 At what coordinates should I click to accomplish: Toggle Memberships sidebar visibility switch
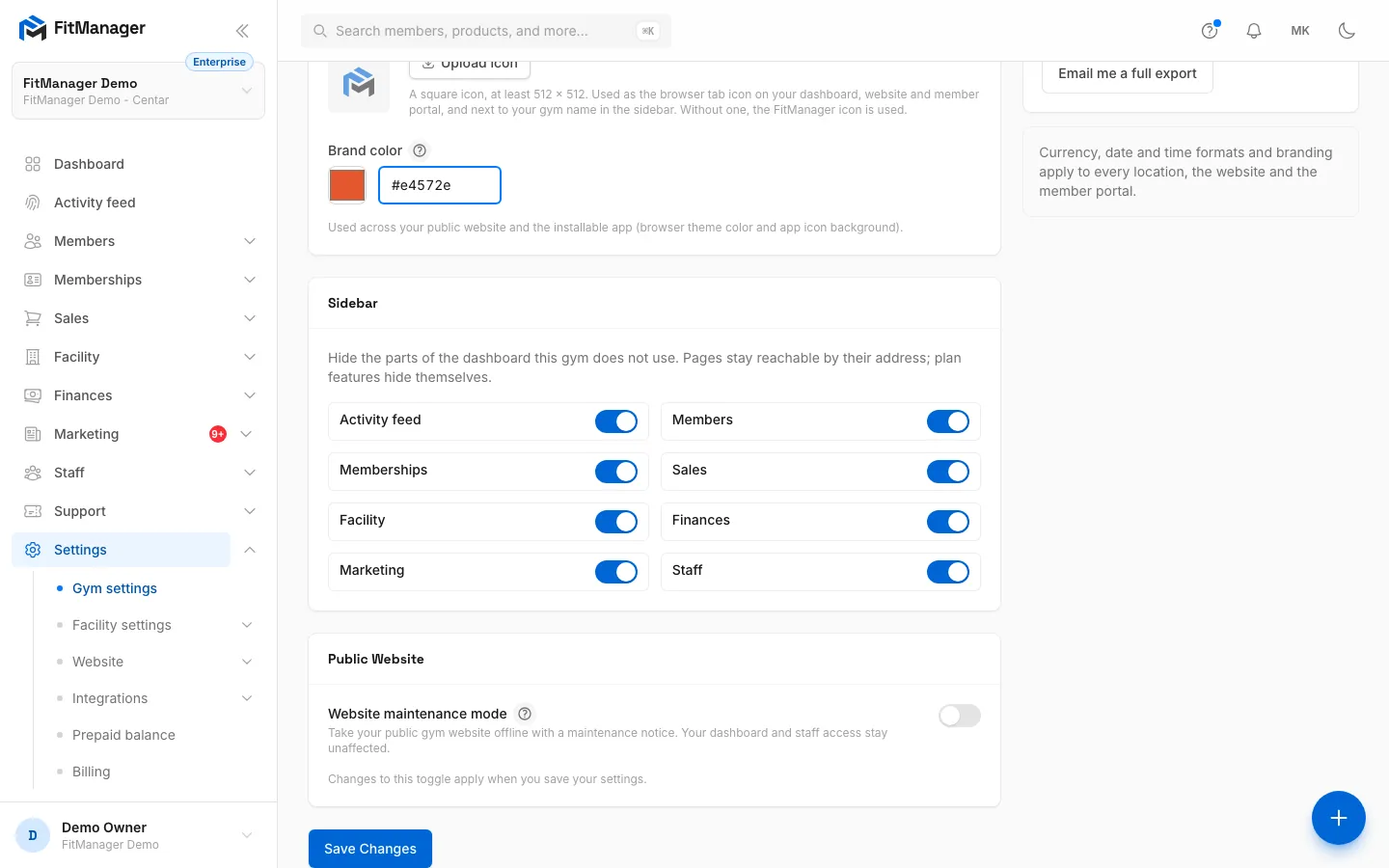pyautogui.click(x=616, y=472)
